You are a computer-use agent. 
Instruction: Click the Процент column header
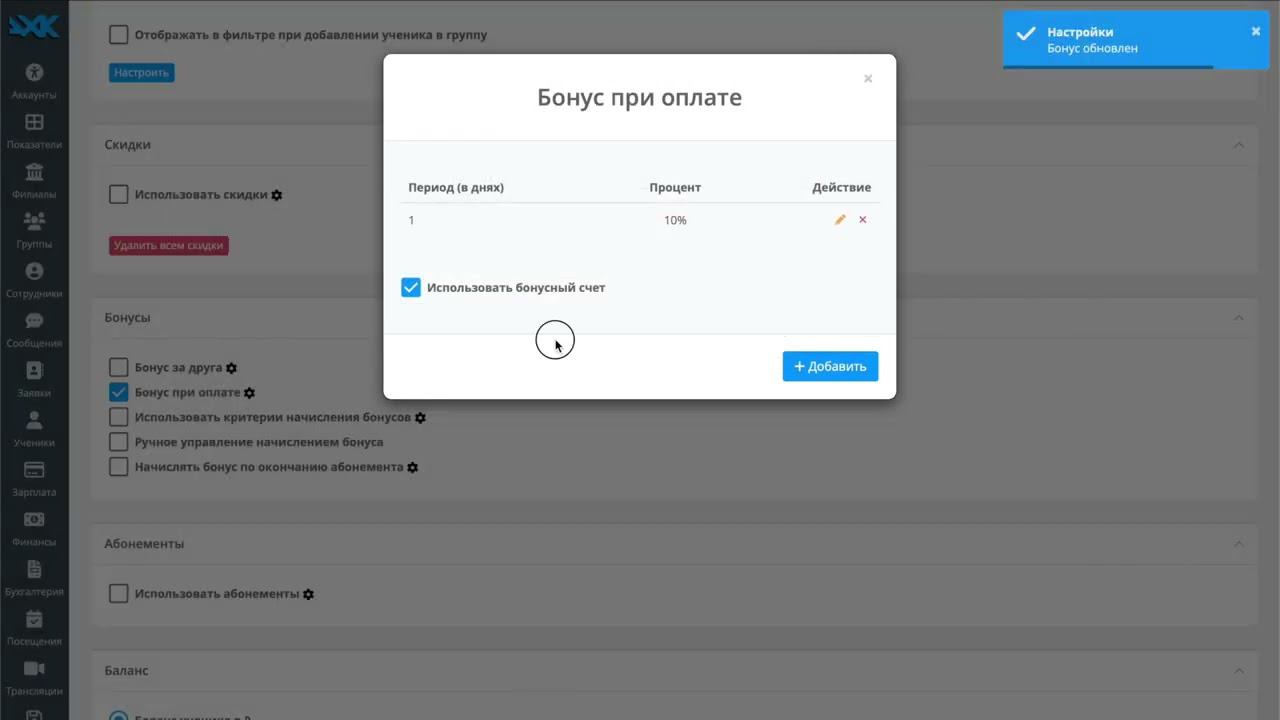click(675, 187)
